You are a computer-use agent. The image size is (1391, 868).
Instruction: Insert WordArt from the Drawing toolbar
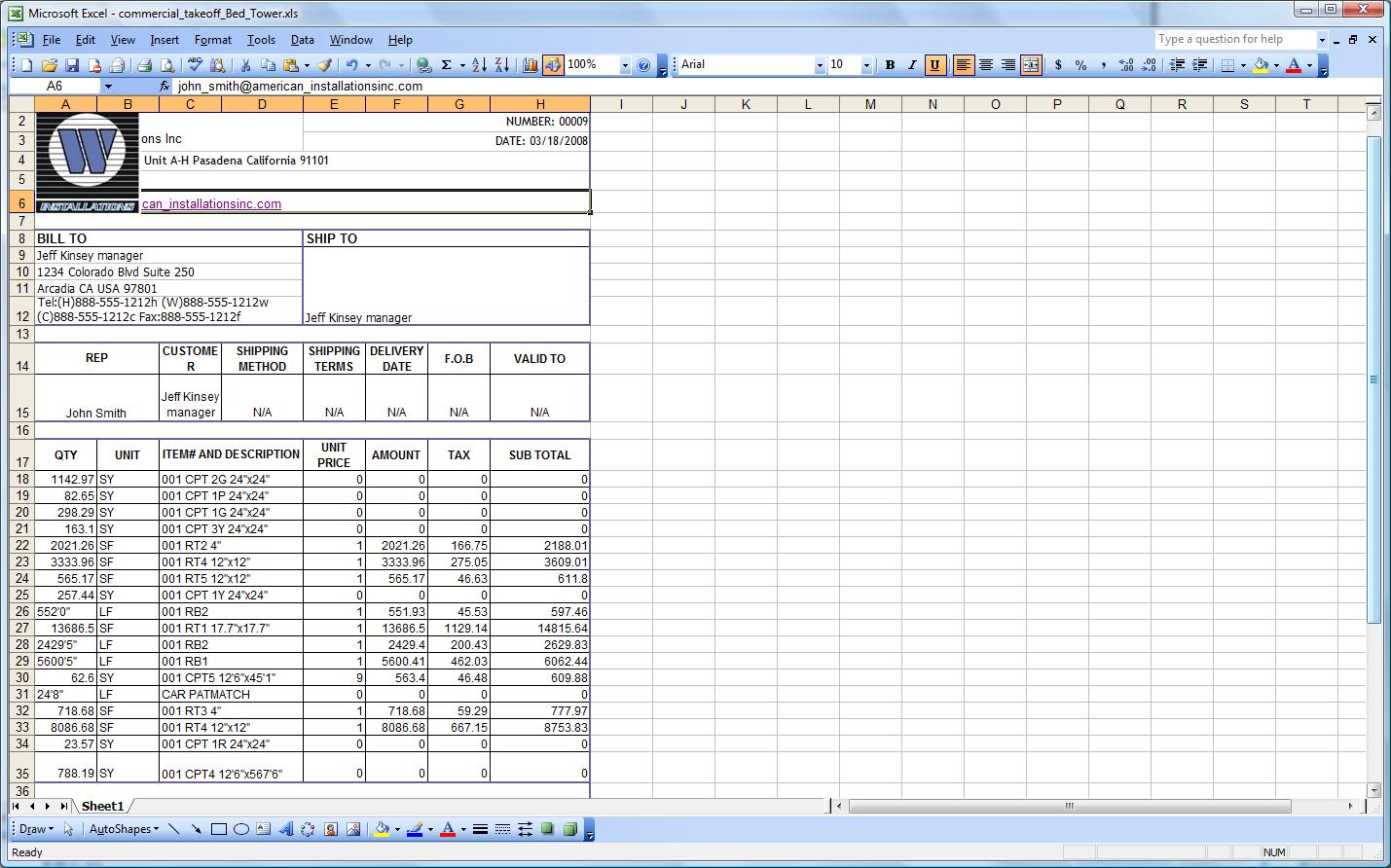286,829
